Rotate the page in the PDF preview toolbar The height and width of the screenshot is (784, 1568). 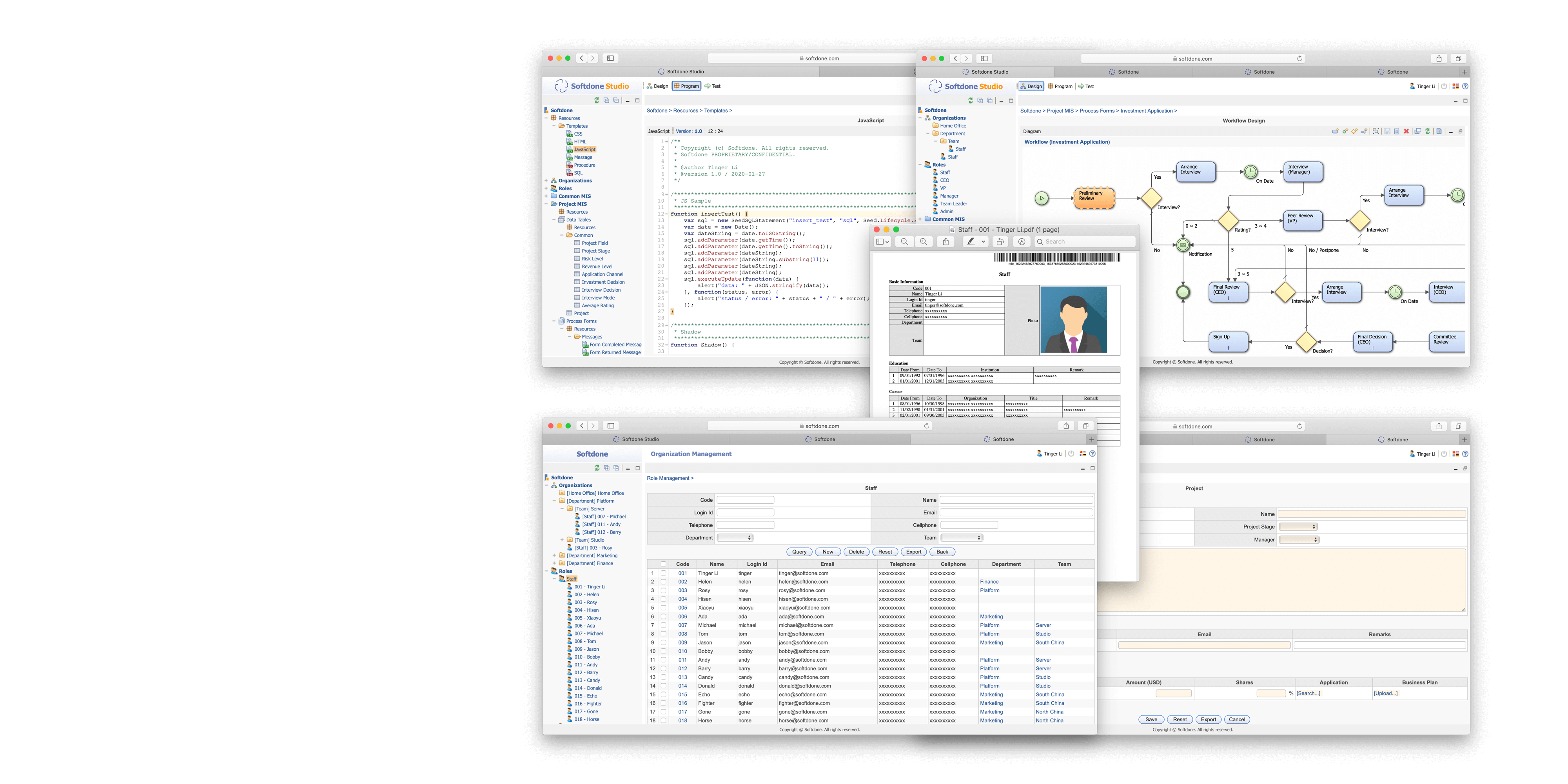point(1000,241)
